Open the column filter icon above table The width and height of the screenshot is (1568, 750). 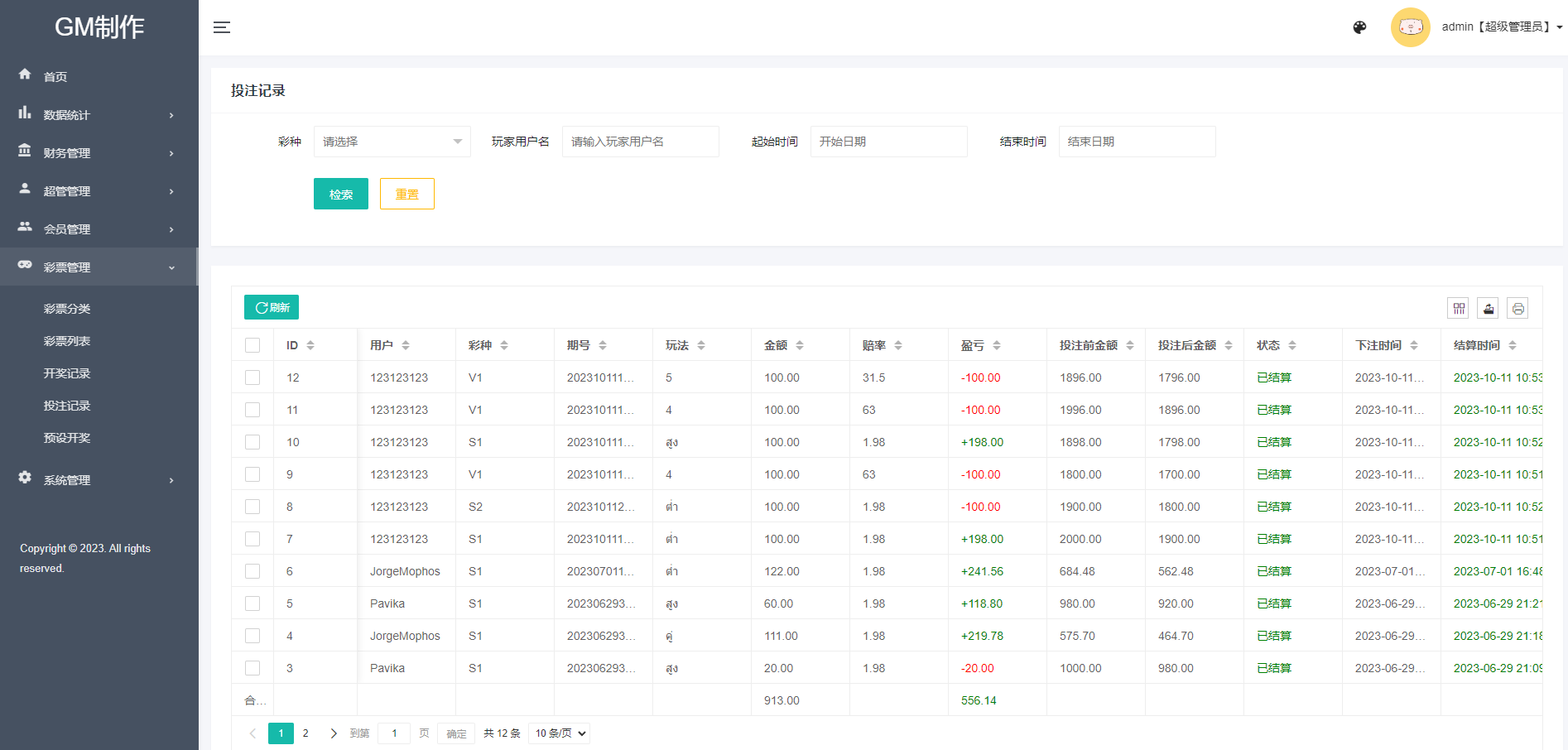(1458, 309)
